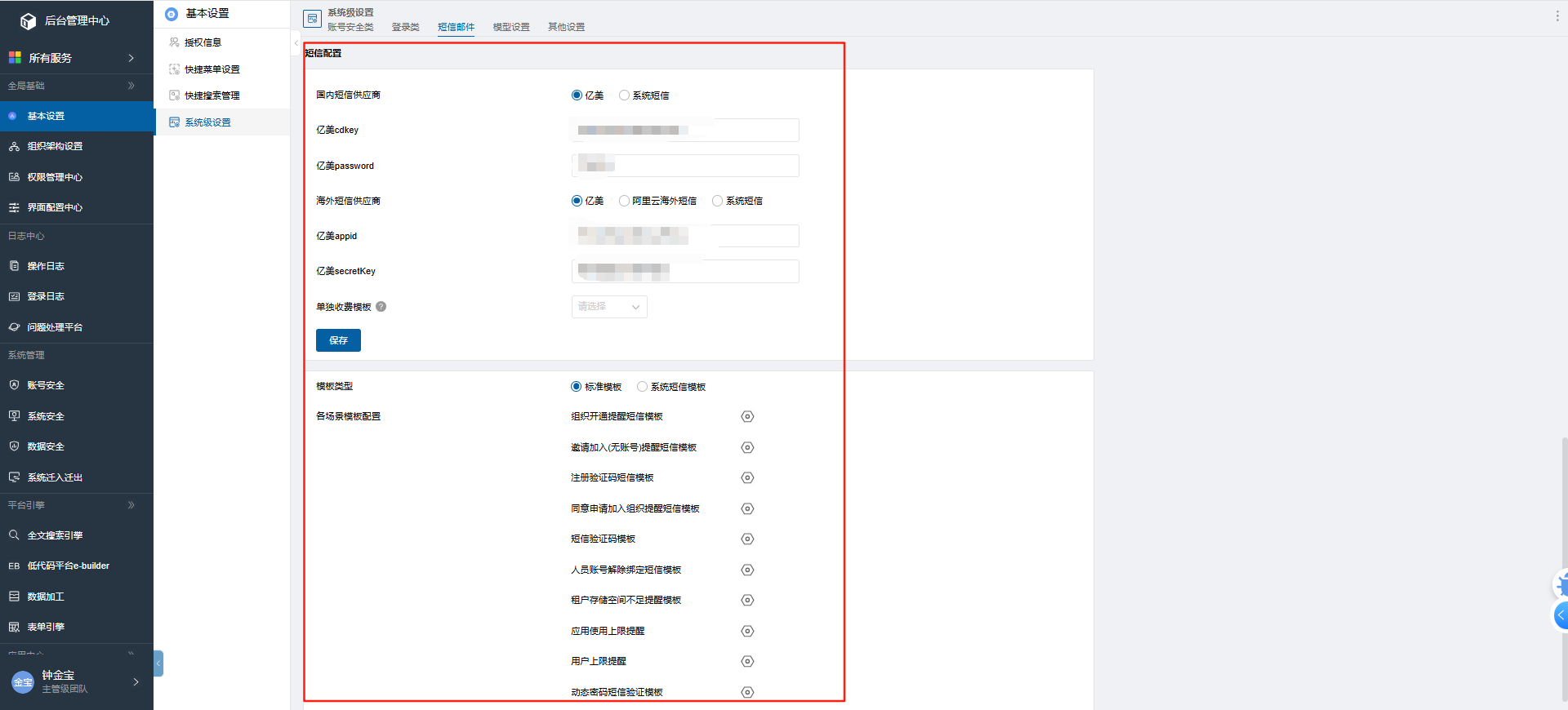Click the 亿美secretKey input field
This screenshot has width=1568, height=710.
click(x=685, y=271)
